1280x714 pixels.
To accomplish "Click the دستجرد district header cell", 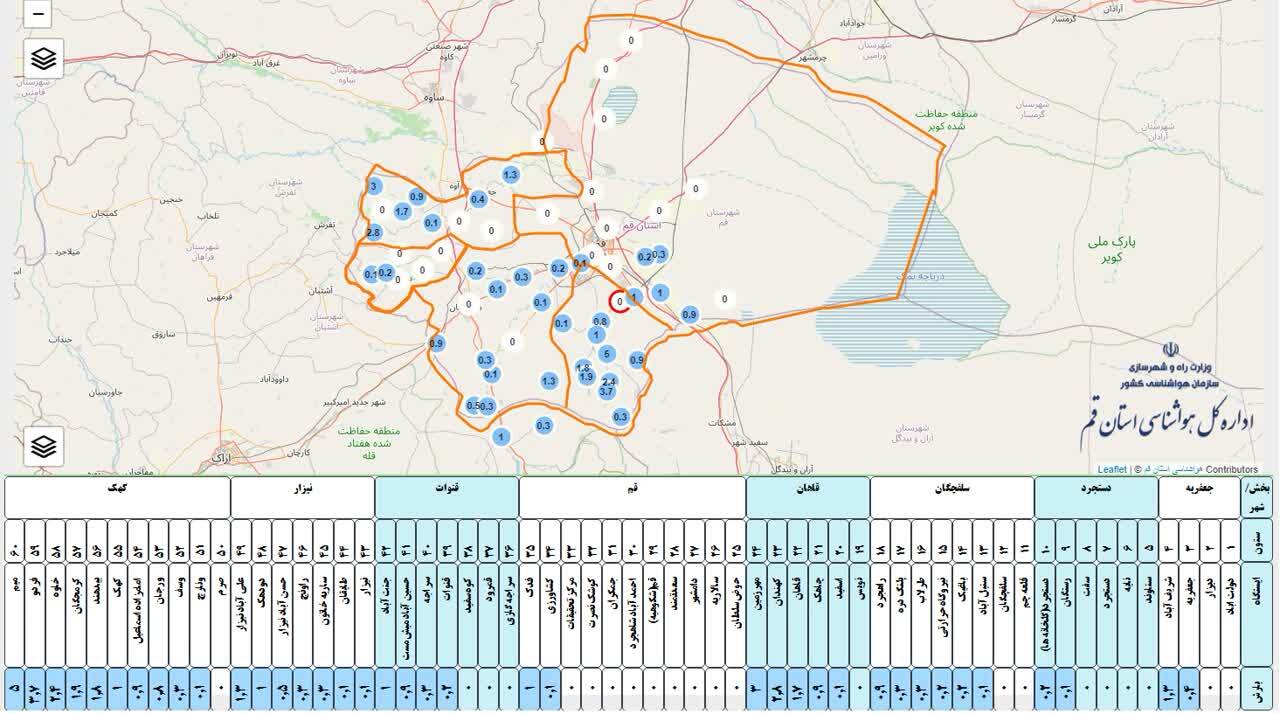I will [1096, 487].
